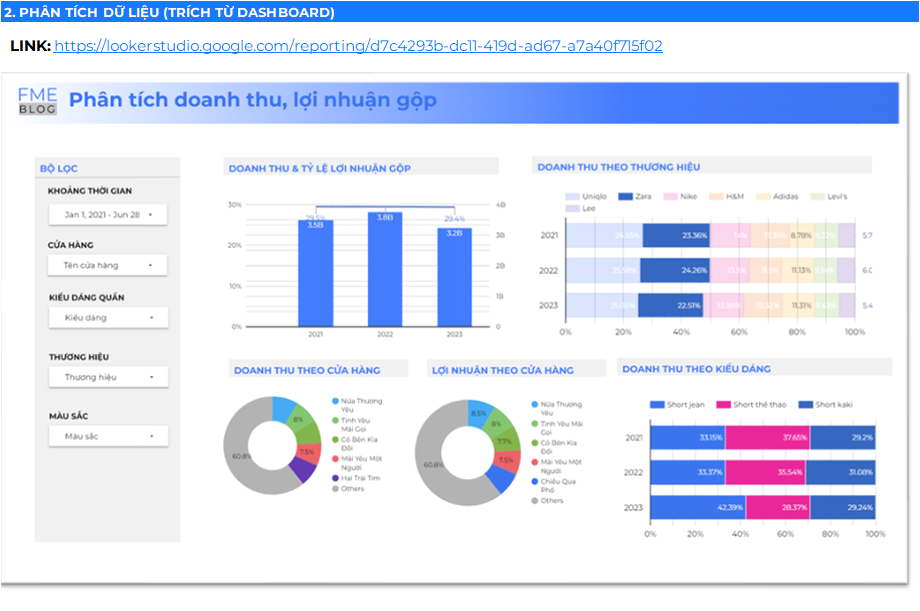Toggle Short kaki series visibility in legend
920x611 pixels.
(x=806, y=403)
